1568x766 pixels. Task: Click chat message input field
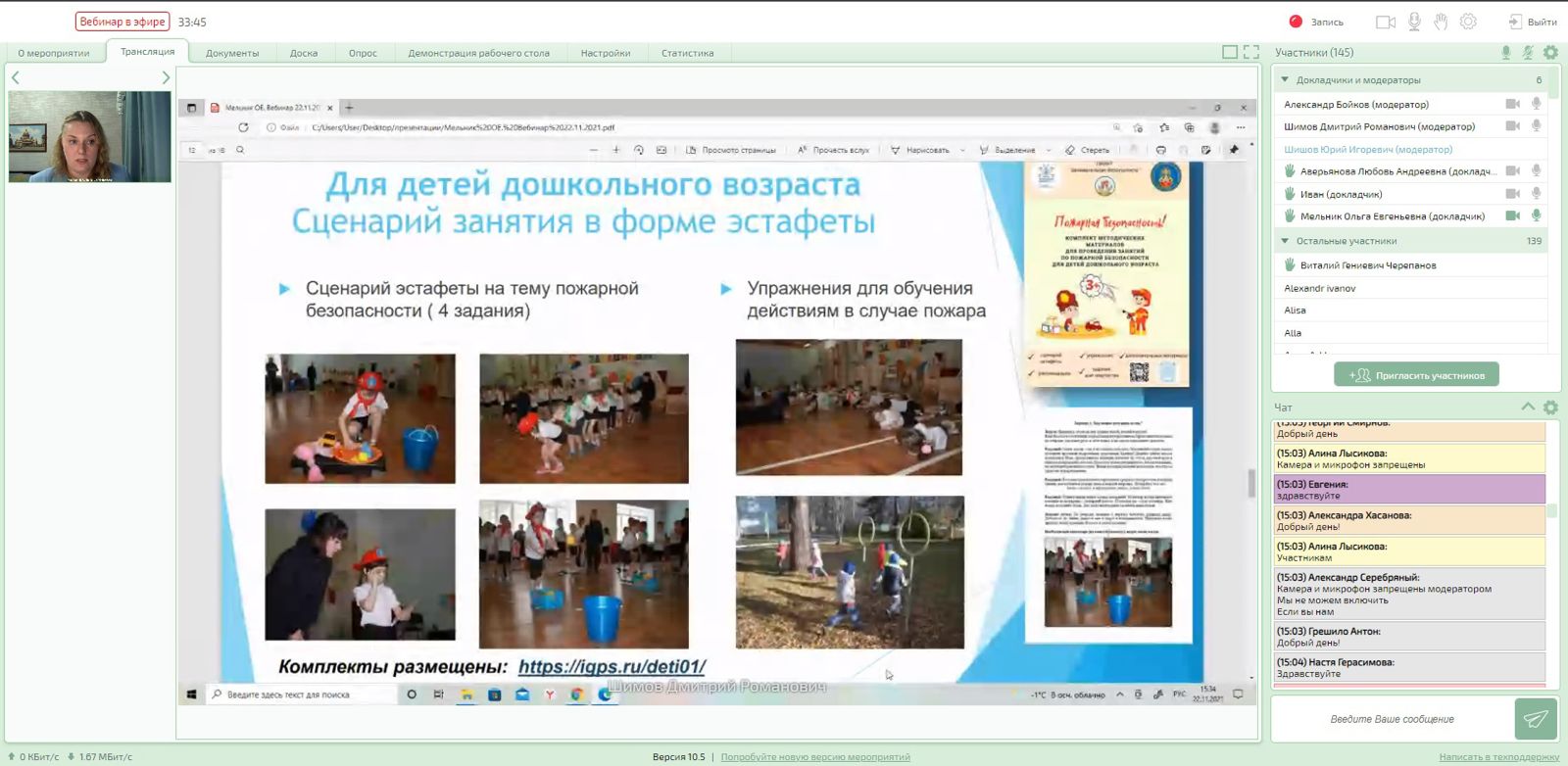(1392, 719)
